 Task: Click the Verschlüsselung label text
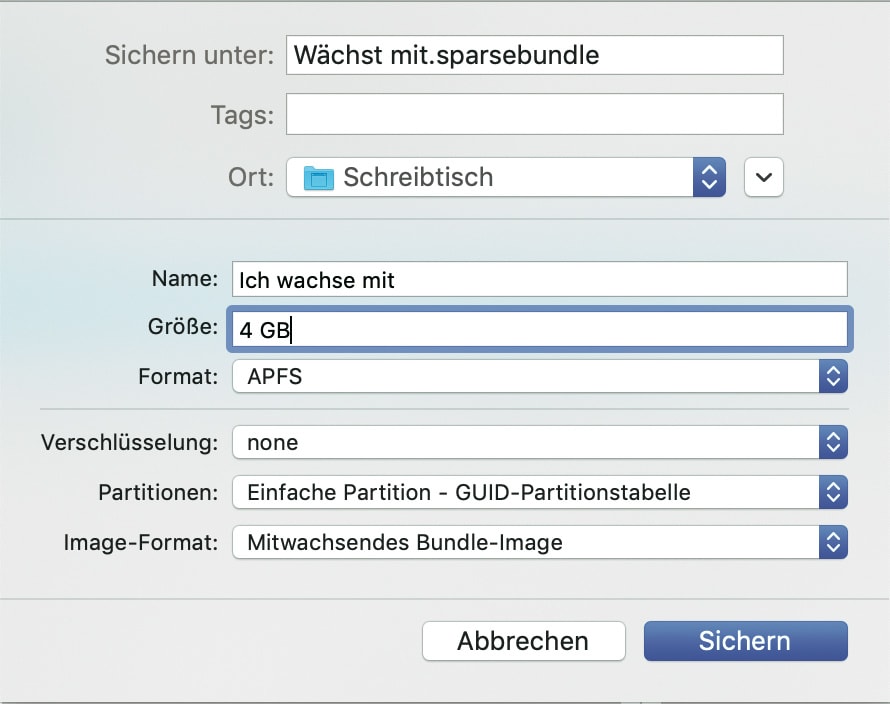[129, 442]
